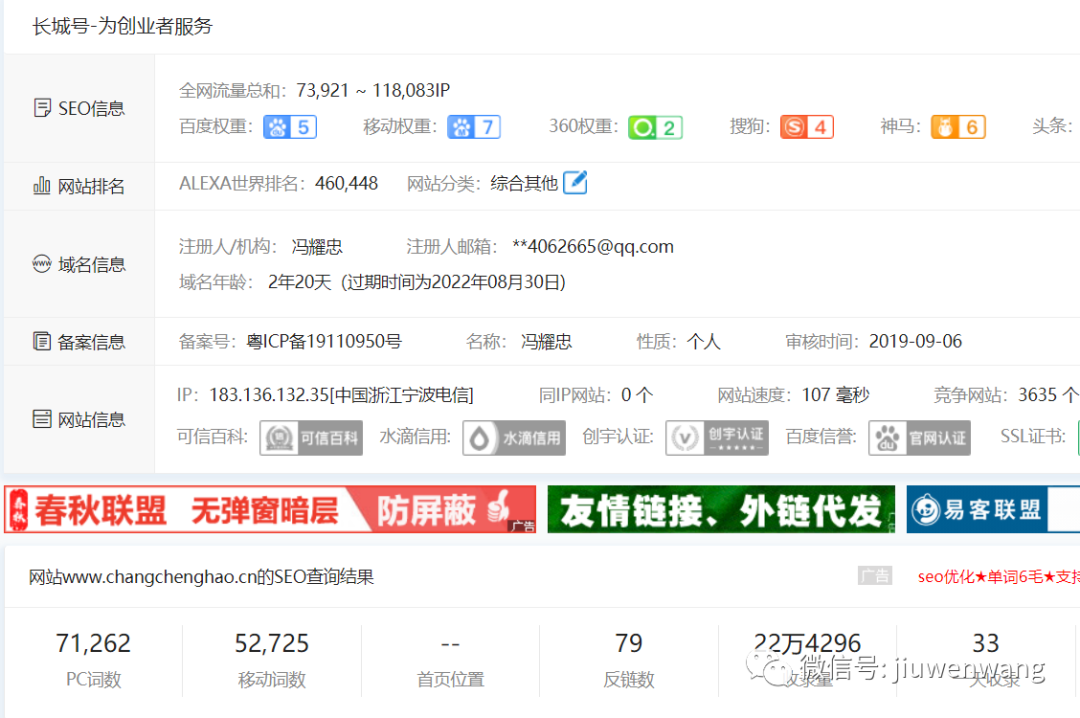Screen dimensions: 1080x718
Task: Click the 创宇认证 verification badge
Action: click(717, 438)
